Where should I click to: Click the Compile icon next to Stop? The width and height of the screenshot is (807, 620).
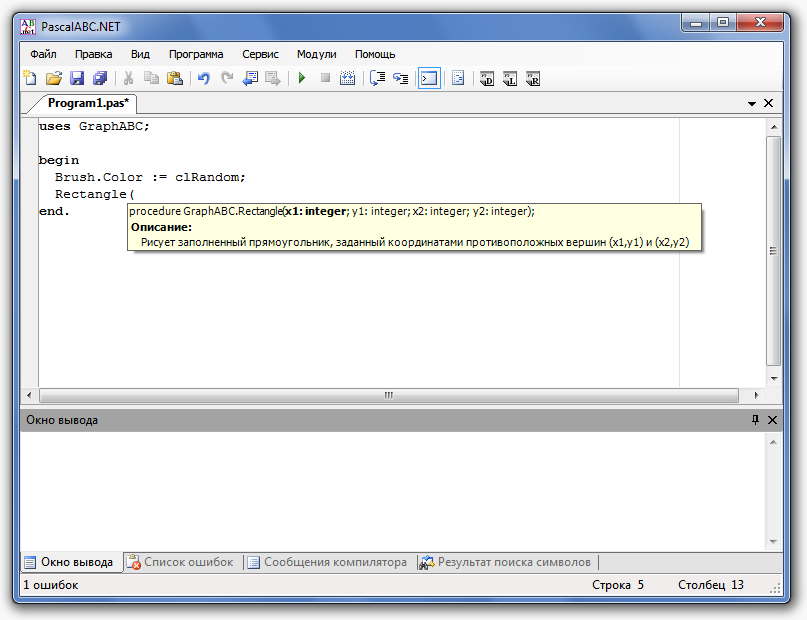tap(347, 78)
